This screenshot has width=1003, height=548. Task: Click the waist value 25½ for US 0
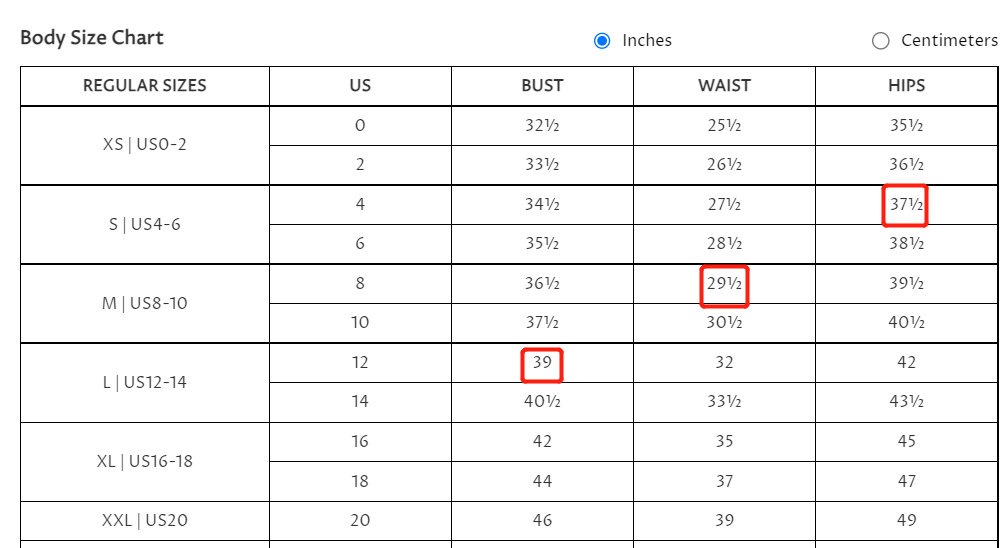coord(724,126)
